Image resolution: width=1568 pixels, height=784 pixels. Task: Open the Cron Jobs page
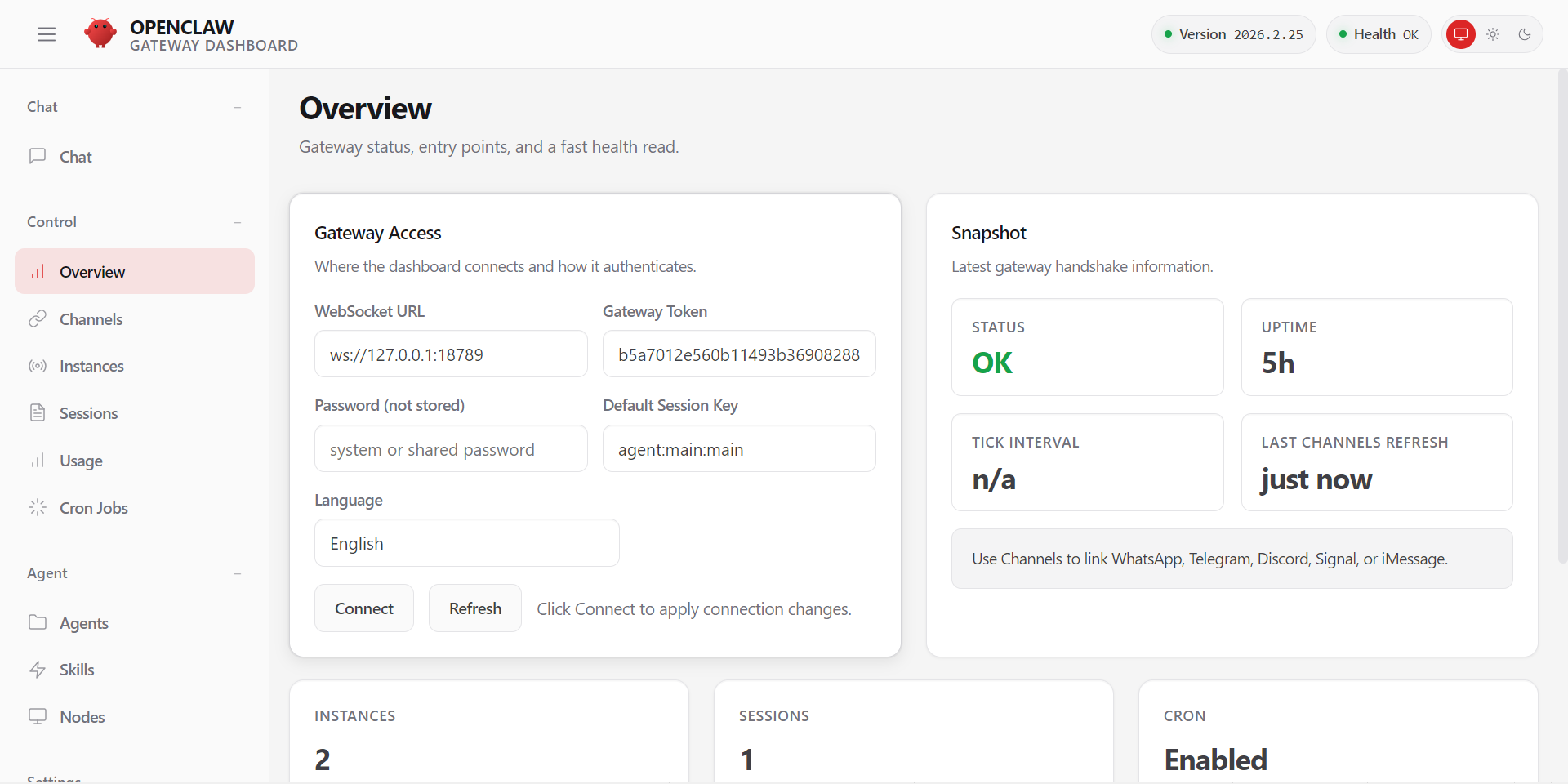[x=135, y=508]
